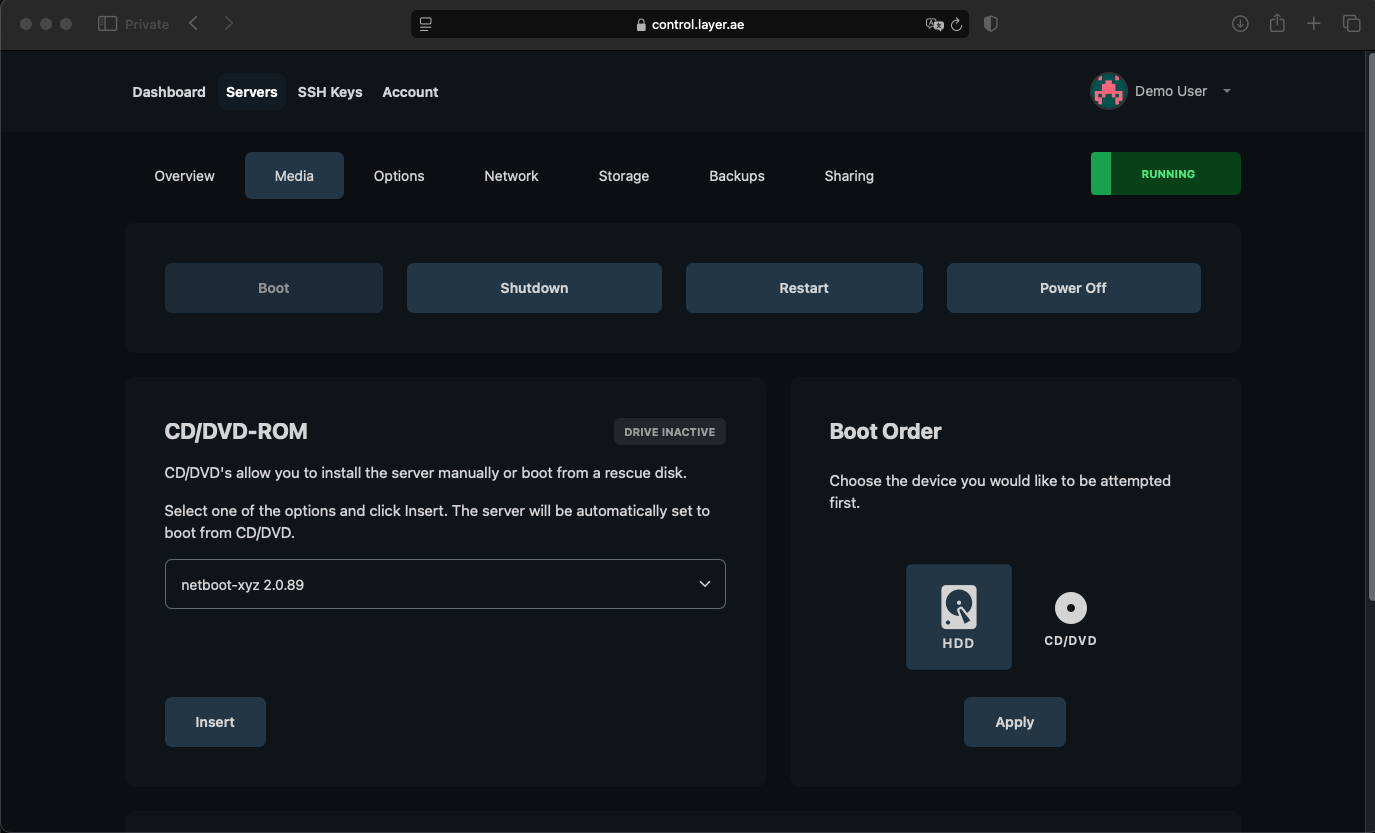Open Dashboard in top navigation

point(169,92)
